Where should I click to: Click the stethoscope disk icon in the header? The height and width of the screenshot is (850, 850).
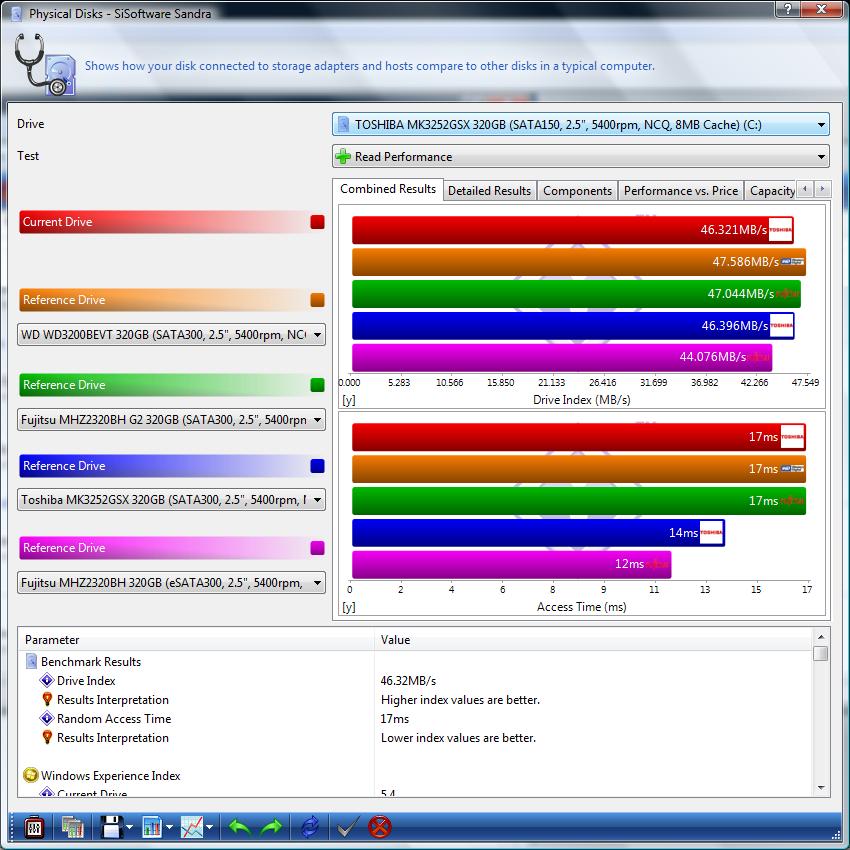click(x=45, y=65)
